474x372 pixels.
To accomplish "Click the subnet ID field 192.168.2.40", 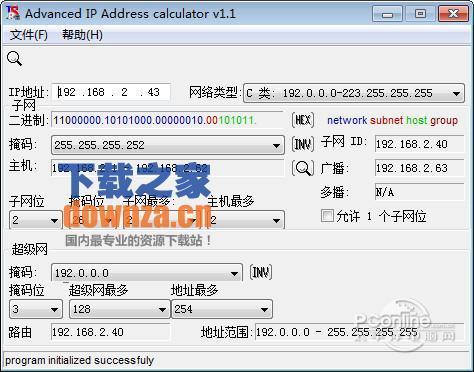I will coord(419,144).
